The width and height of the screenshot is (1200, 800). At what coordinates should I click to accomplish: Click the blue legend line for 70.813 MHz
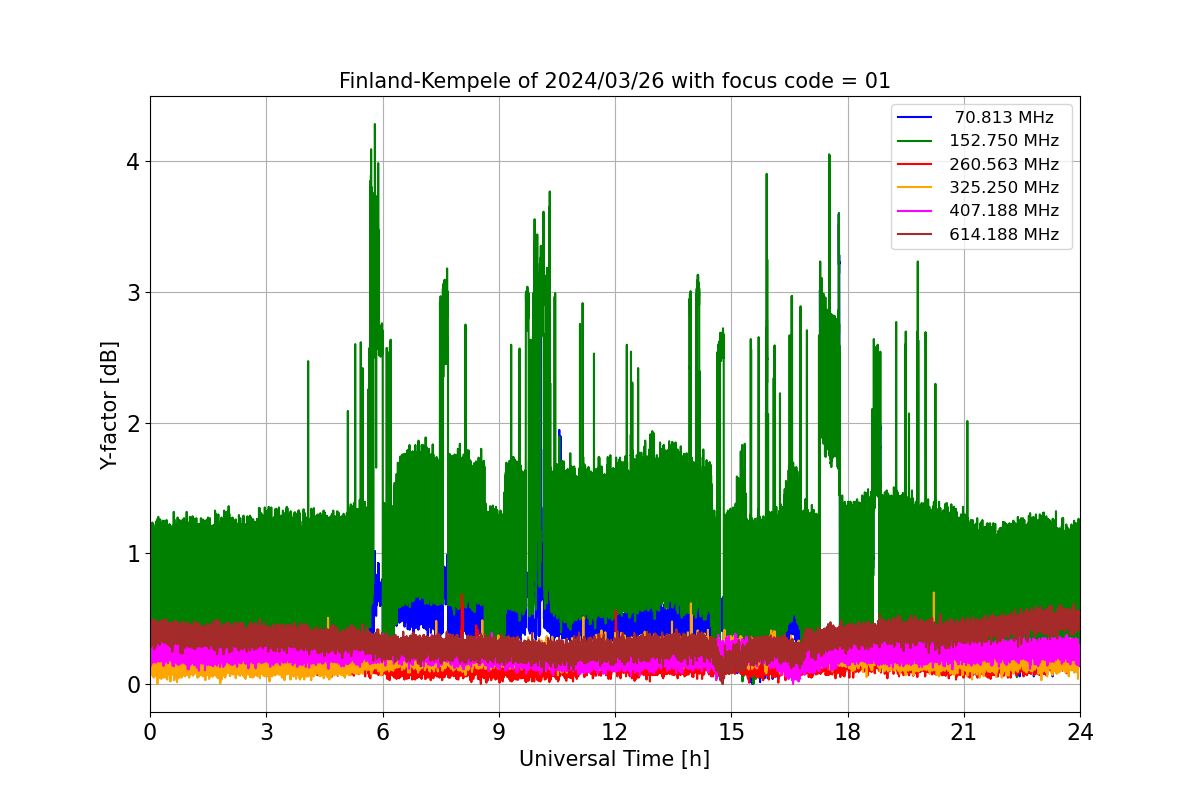915,118
